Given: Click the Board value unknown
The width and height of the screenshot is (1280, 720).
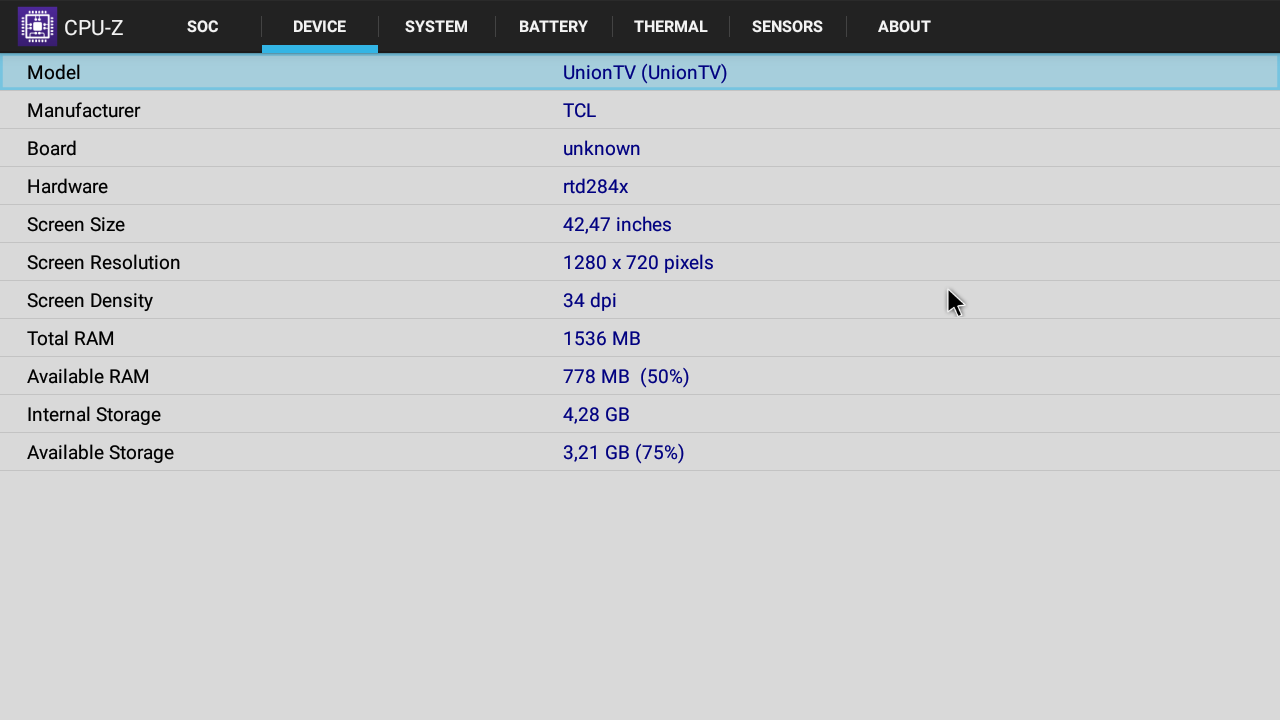Looking at the screenshot, I should coord(601,149).
